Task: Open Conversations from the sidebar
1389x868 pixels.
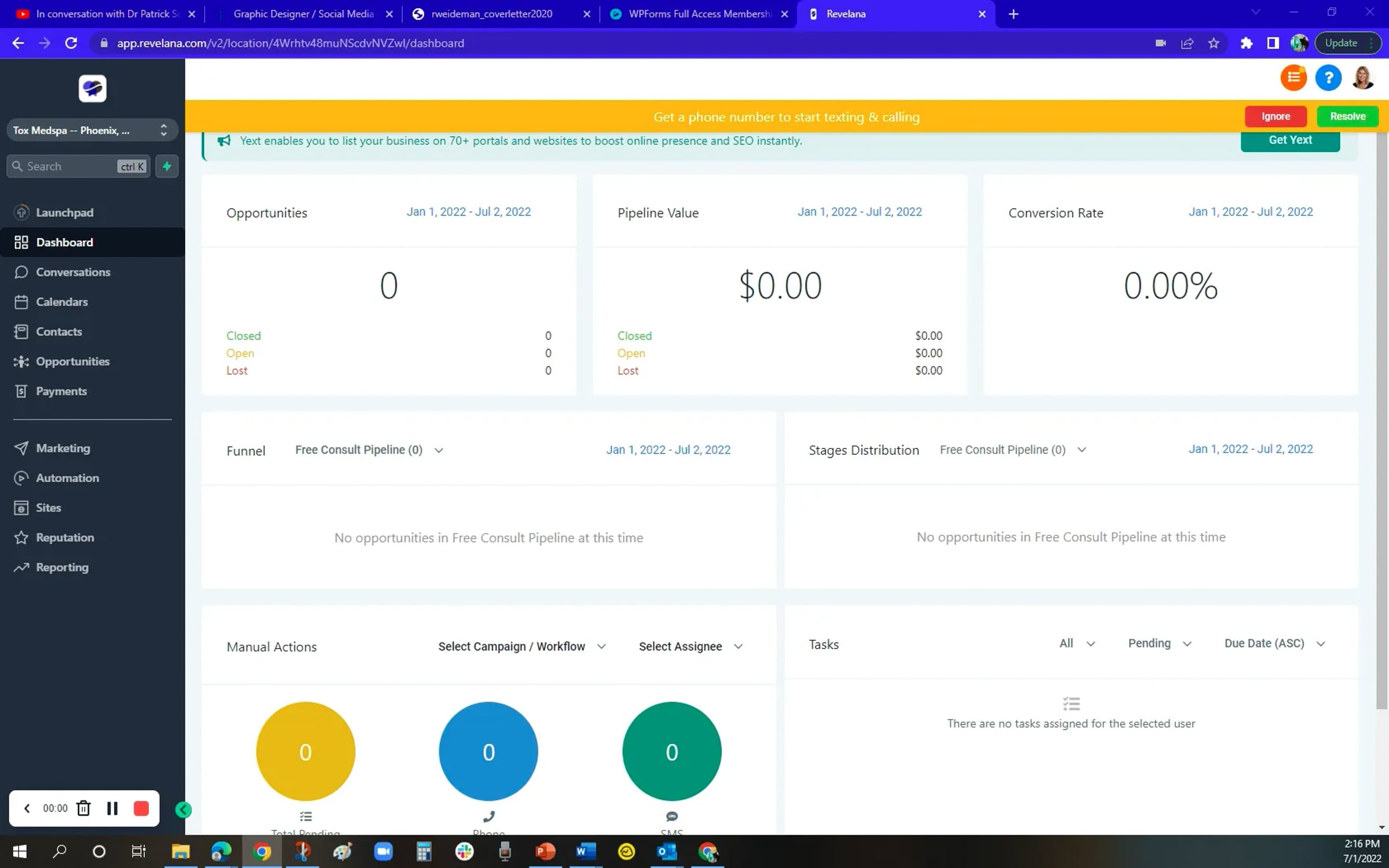Action: coord(73,272)
